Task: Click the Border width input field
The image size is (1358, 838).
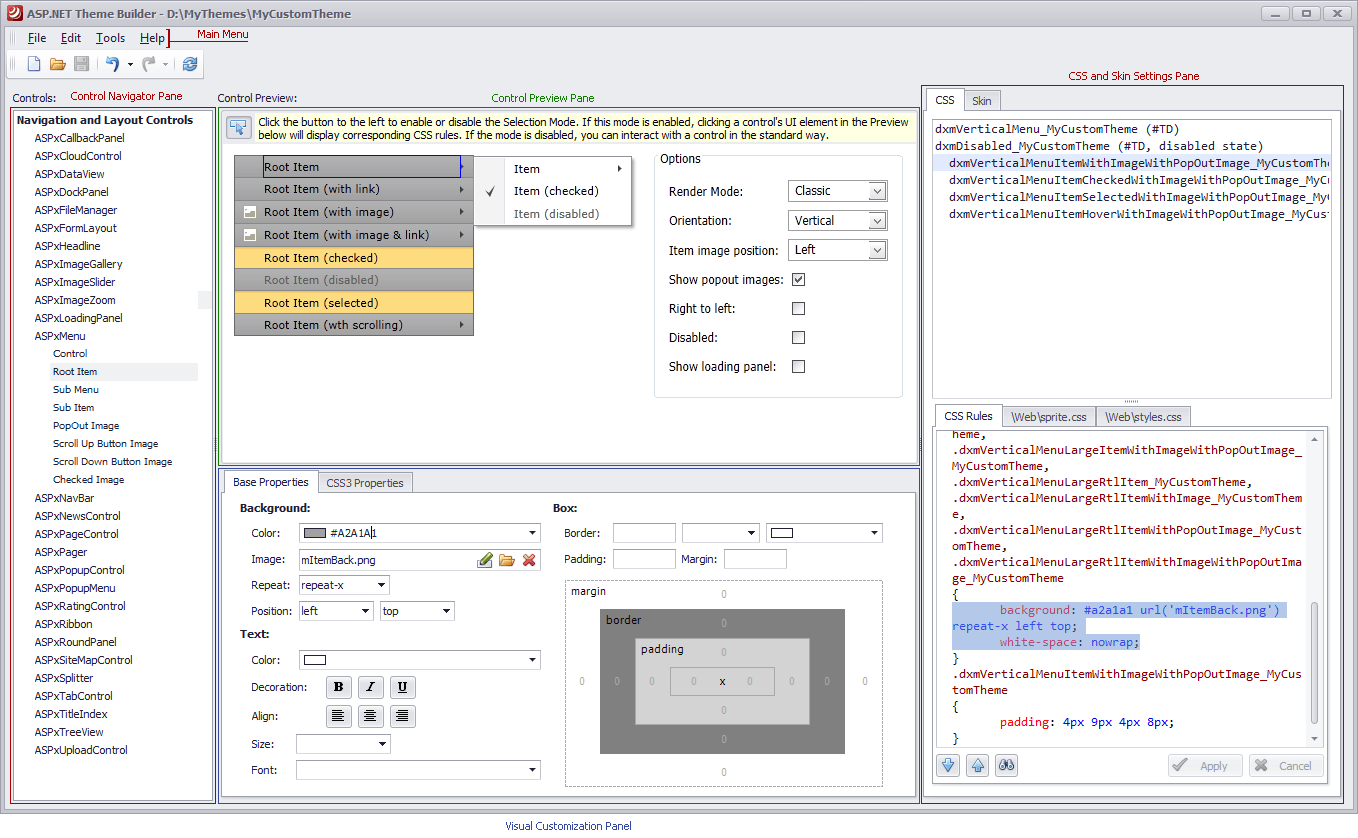Action: point(644,534)
